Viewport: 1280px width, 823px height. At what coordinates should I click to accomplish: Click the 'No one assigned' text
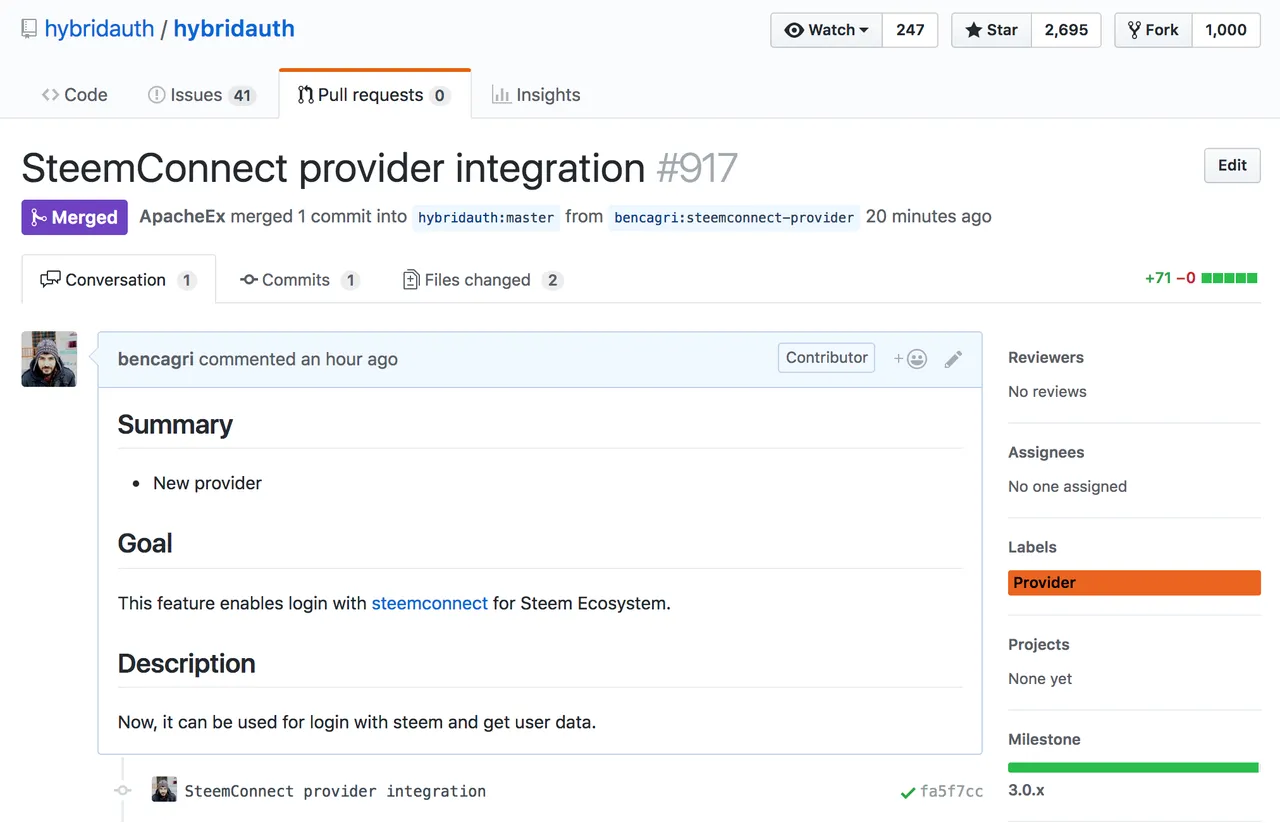pos(1067,487)
